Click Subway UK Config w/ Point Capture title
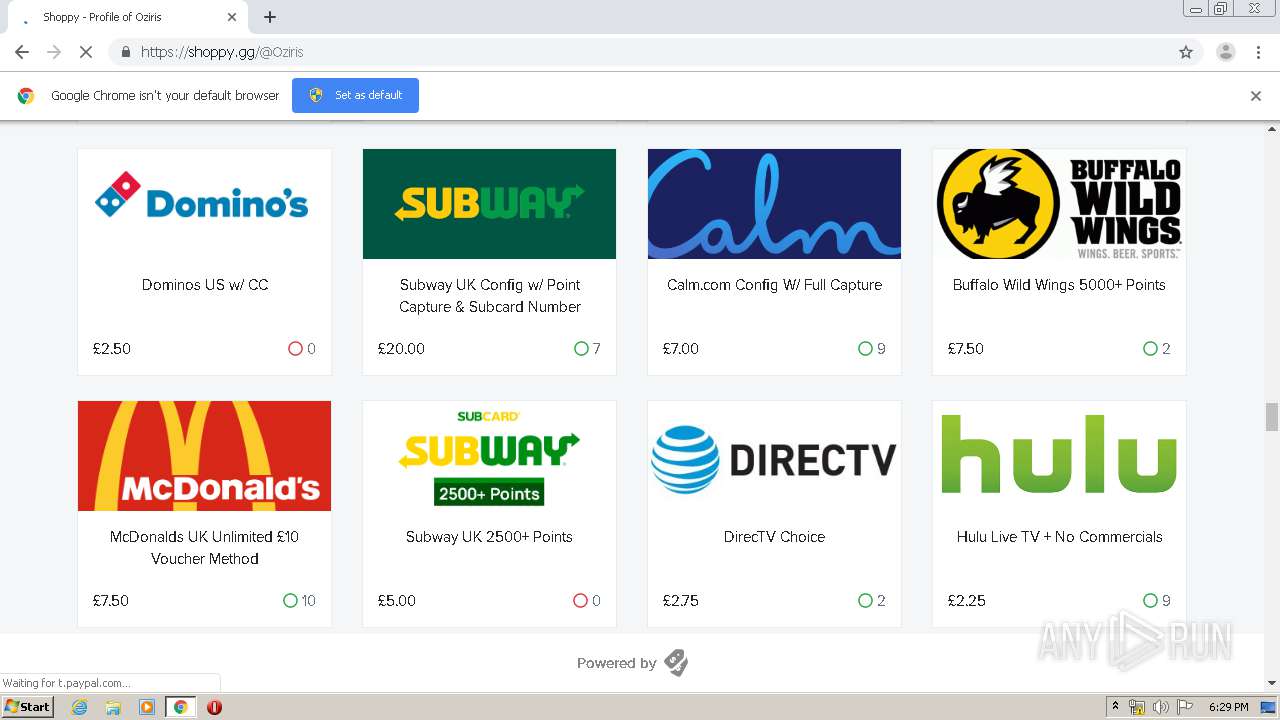Screen dimensions: 1280x720 point(490,296)
